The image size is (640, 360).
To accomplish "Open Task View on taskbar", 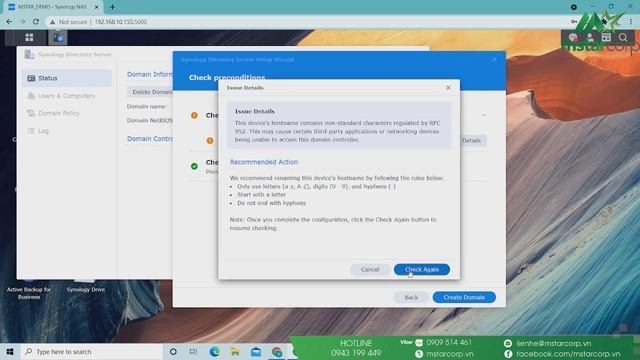I will coord(193,351).
